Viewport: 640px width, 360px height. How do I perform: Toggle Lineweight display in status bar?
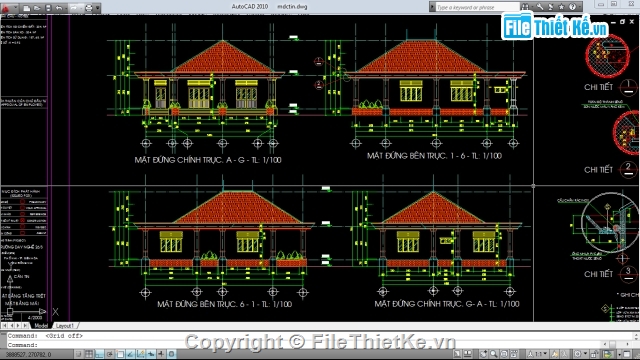pos(161,354)
